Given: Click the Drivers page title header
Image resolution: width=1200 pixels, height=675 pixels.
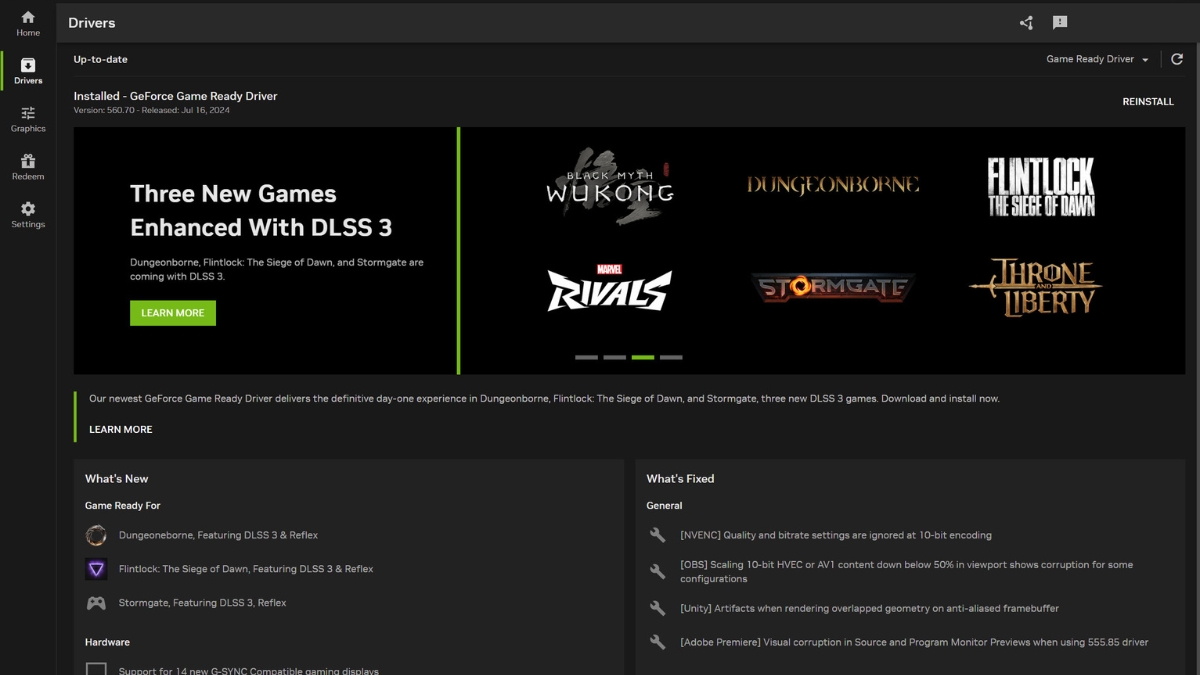Looking at the screenshot, I should [91, 22].
